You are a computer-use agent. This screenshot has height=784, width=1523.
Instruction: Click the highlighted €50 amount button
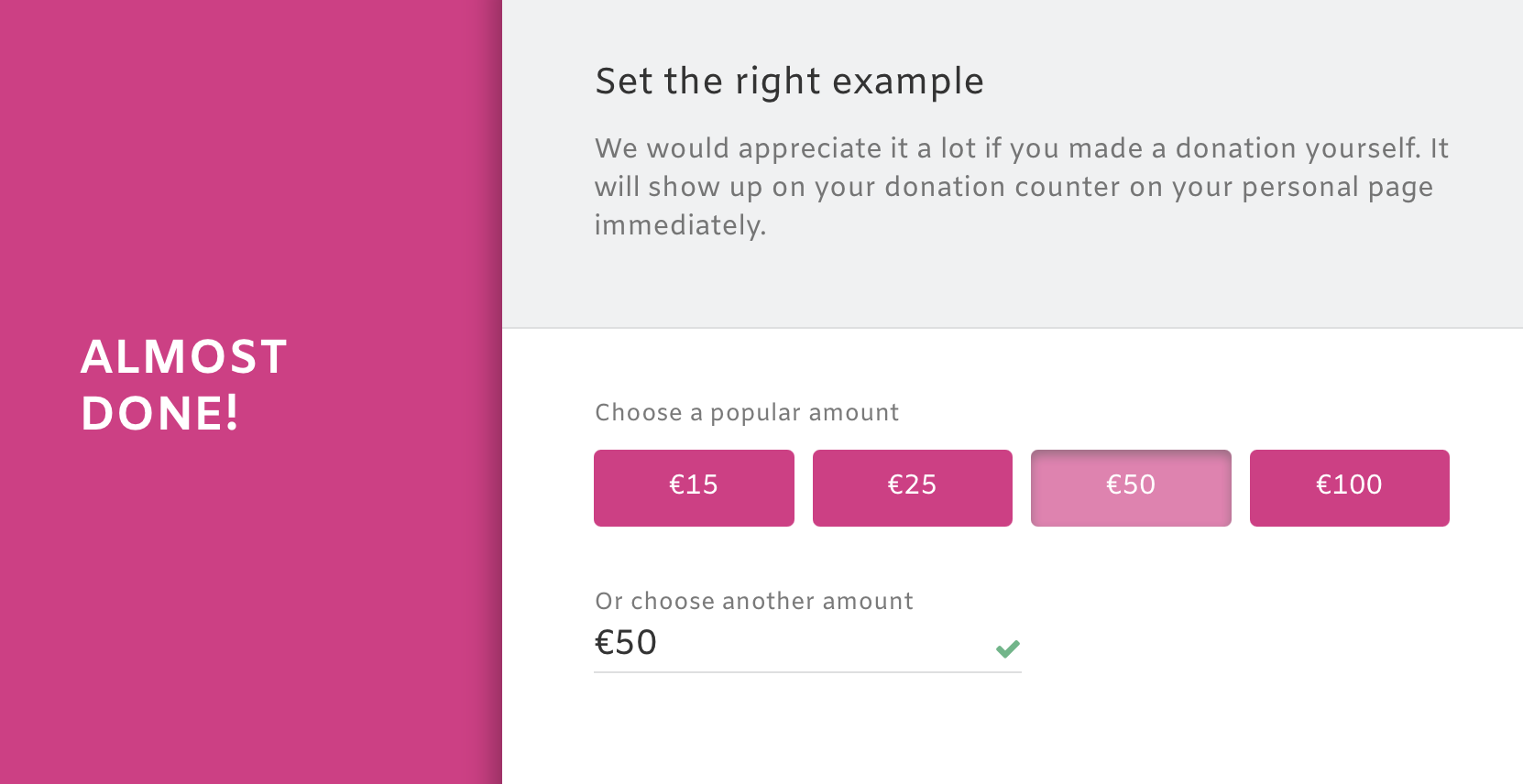point(1131,487)
